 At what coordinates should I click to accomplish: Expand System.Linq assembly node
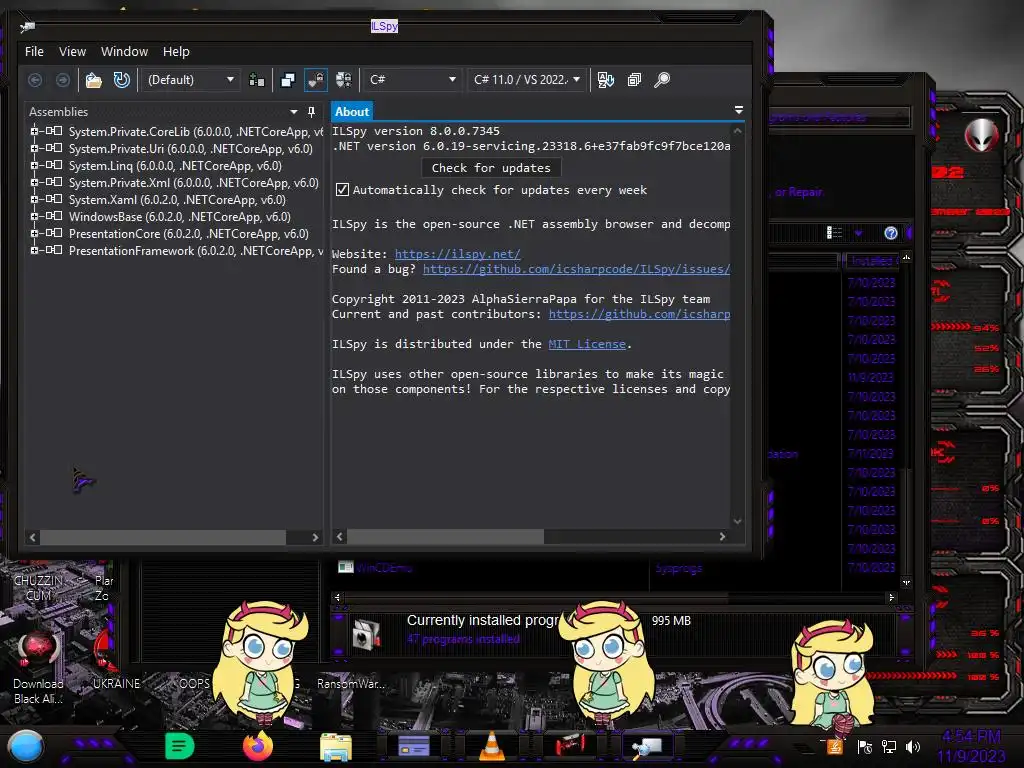pos(34,165)
